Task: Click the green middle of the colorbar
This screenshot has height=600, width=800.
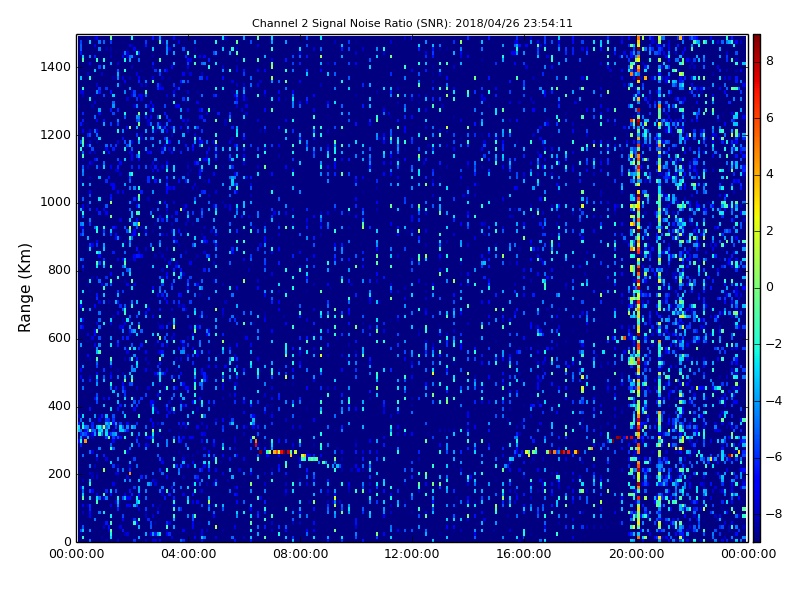Action: click(757, 288)
